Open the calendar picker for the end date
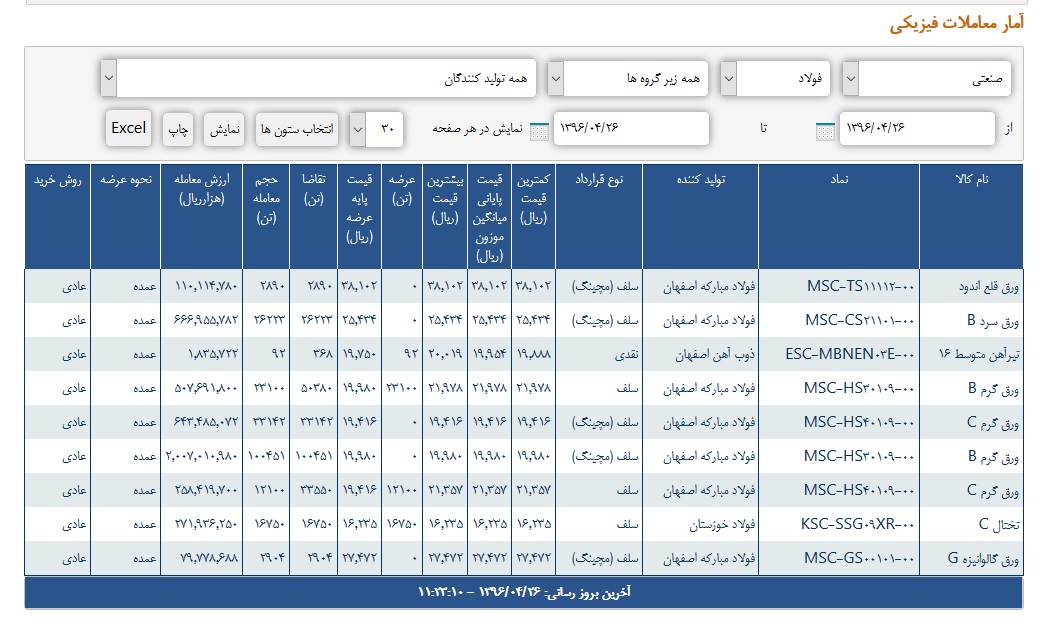Viewport: 1057px width, 625px height. coord(539,130)
